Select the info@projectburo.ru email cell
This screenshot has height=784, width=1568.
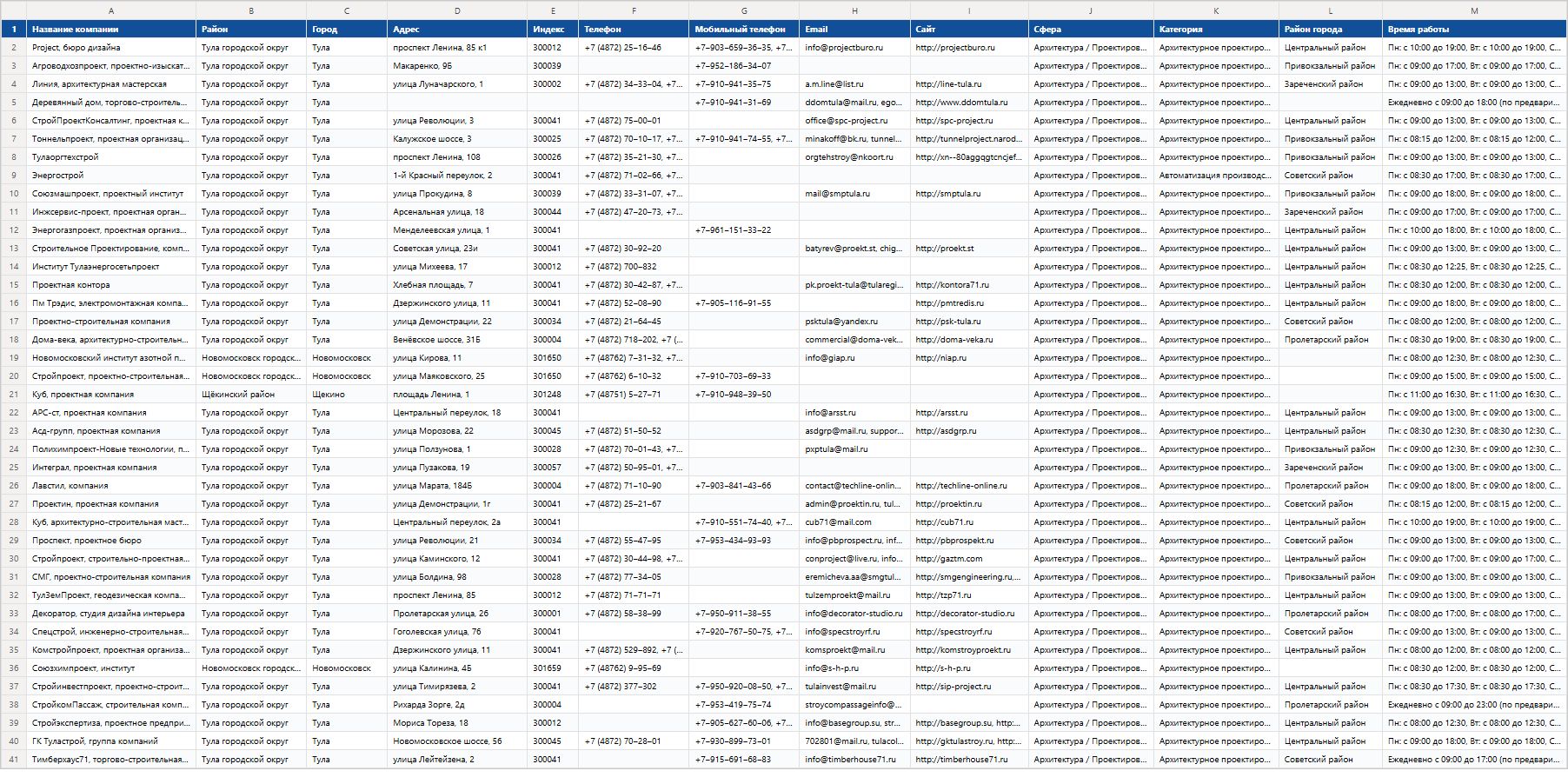coord(854,48)
